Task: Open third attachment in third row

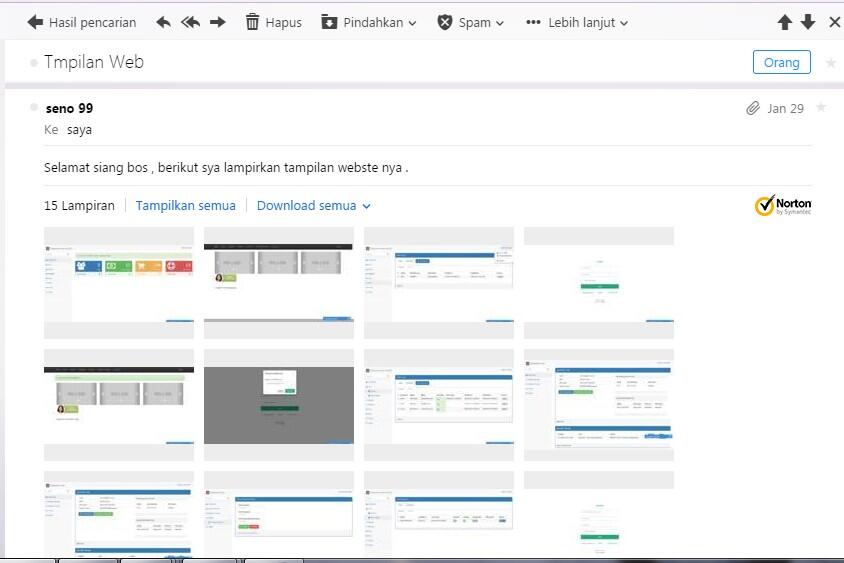Action: (x=439, y=514)
